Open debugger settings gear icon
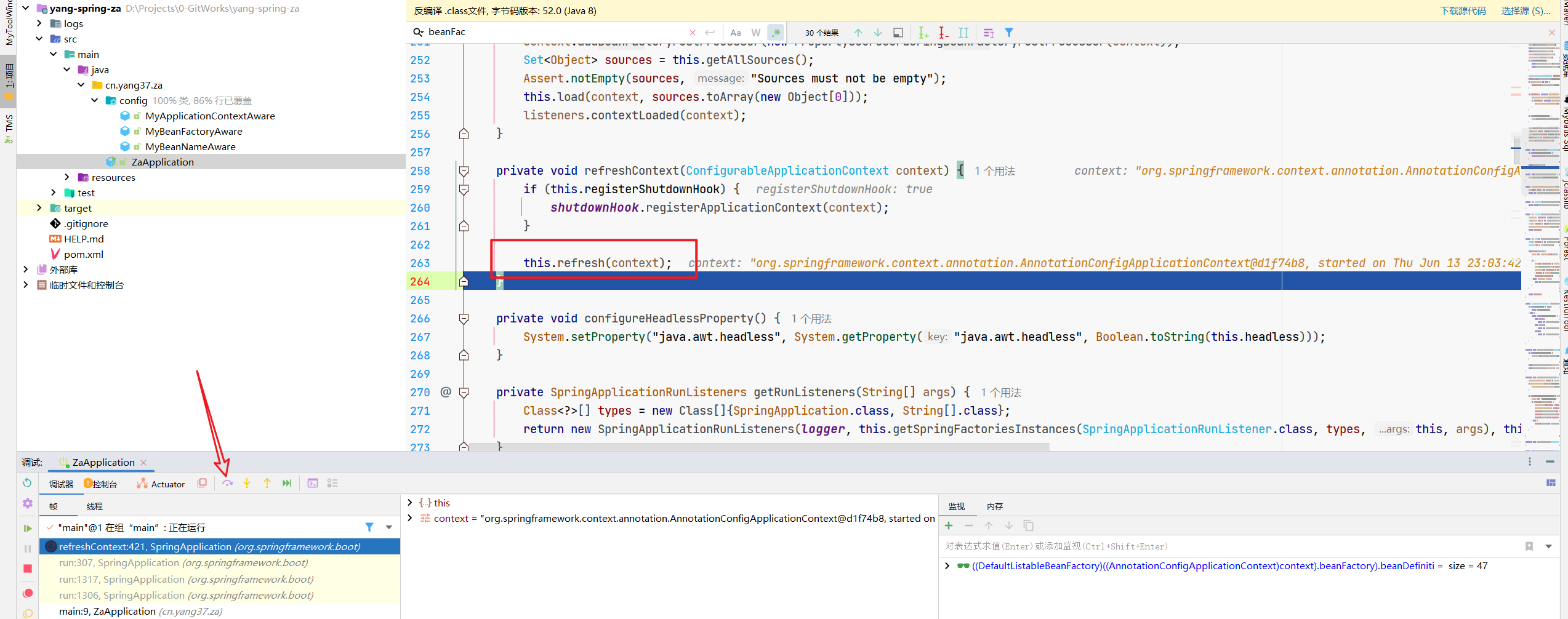Screen dimensions: 1568x619 click(x=27, y=503)
